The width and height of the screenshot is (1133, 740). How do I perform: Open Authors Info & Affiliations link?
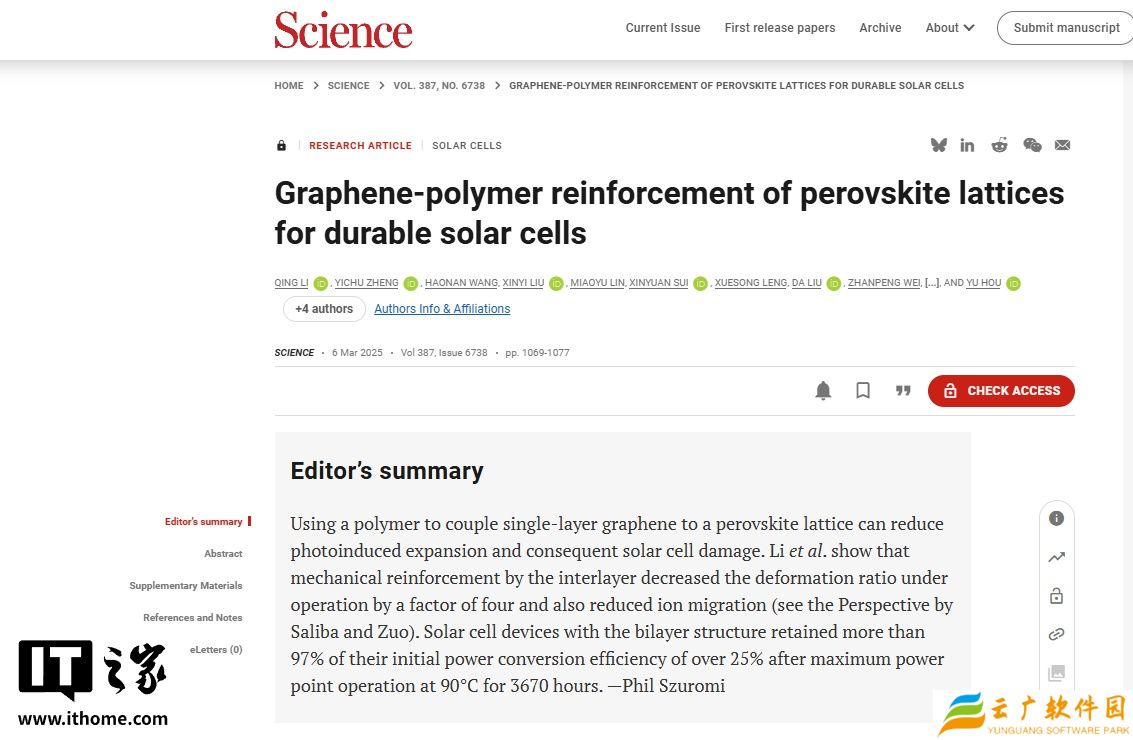point(442,309)
